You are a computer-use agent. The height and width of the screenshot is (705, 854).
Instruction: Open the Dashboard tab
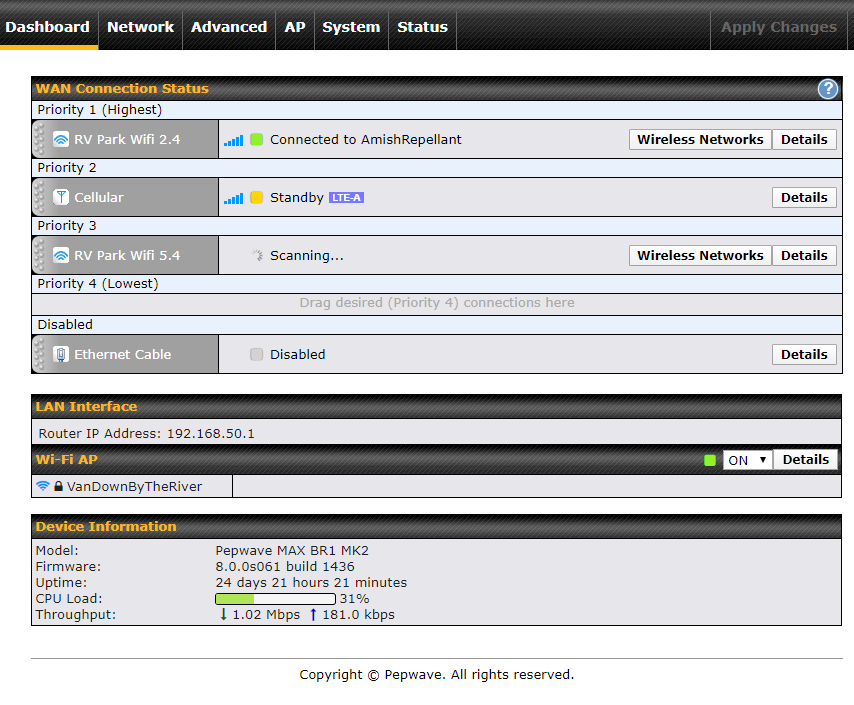47,27
